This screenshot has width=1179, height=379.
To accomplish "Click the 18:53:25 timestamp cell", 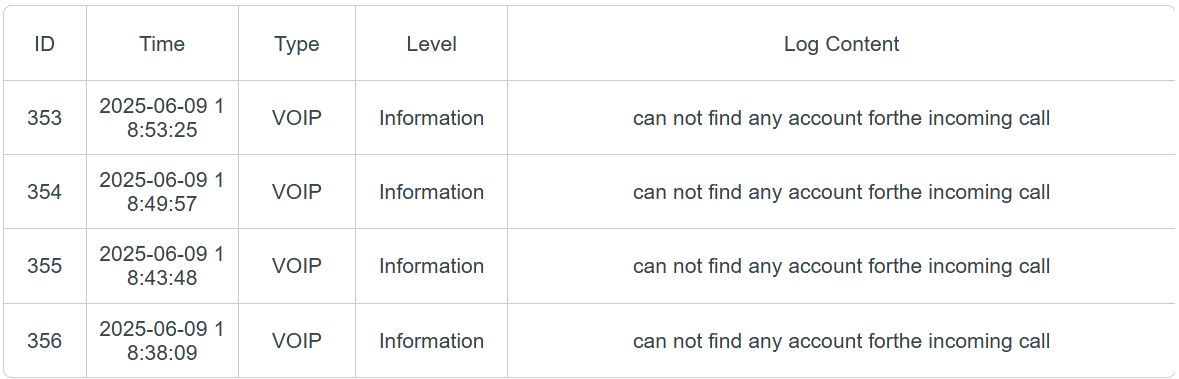I will pos(162,118).
